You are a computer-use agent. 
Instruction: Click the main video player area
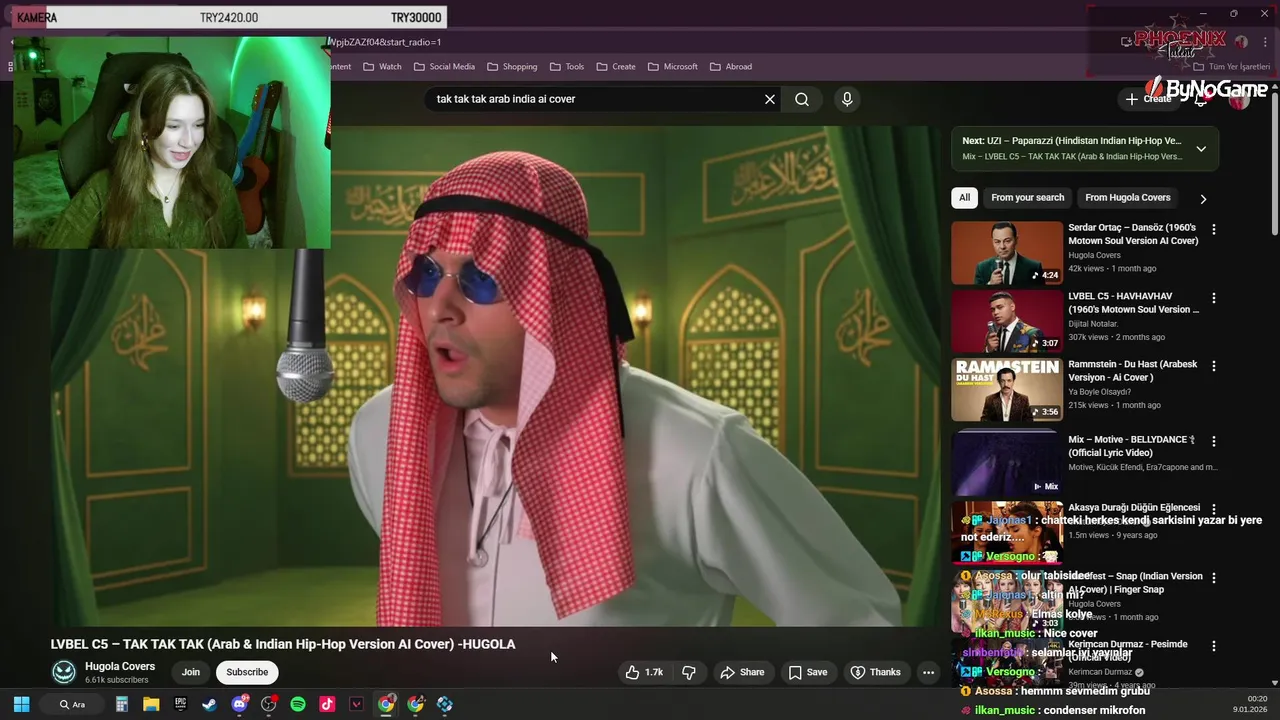point(495,375)
